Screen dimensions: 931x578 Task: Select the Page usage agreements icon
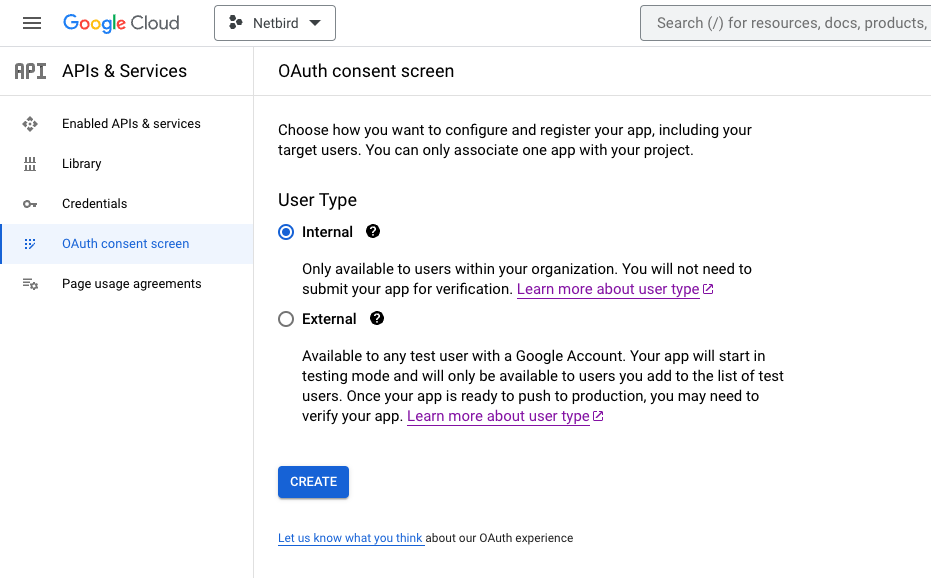click(30, 283)
